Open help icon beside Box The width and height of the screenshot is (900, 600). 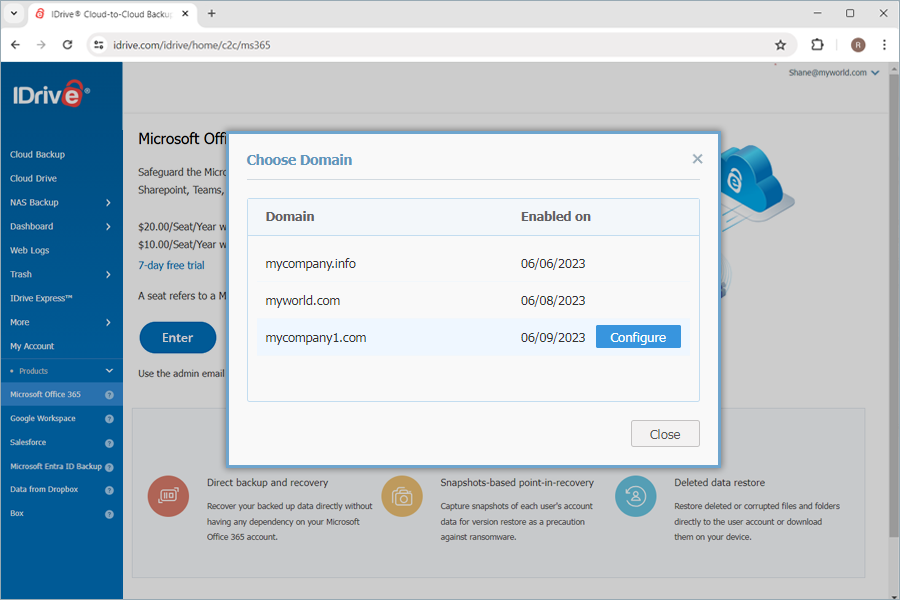(x=109, y=514)
